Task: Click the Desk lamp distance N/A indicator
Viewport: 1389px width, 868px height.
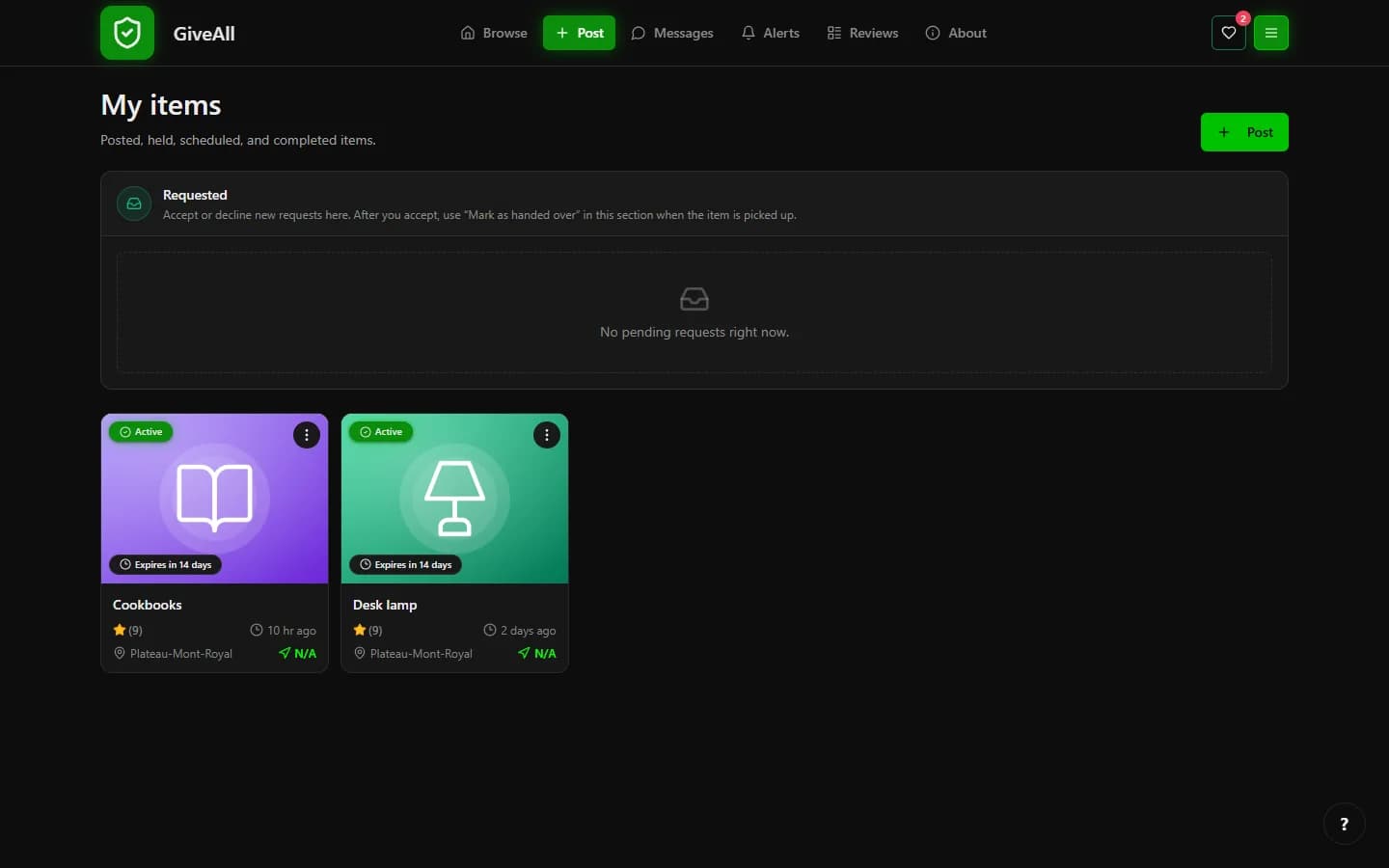Action: (x=537, y=653)
